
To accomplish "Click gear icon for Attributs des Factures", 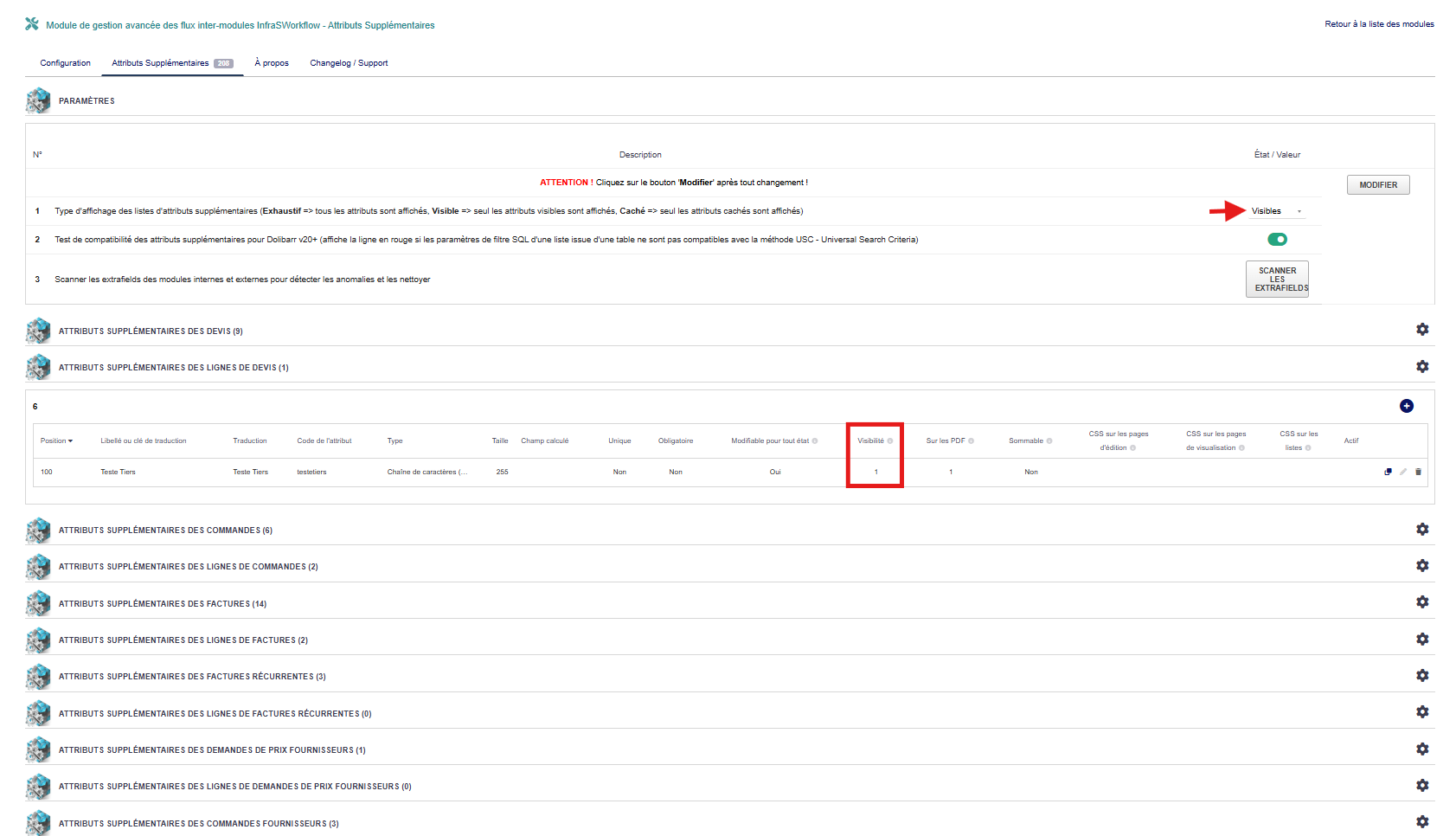I will coord(1421,602).
